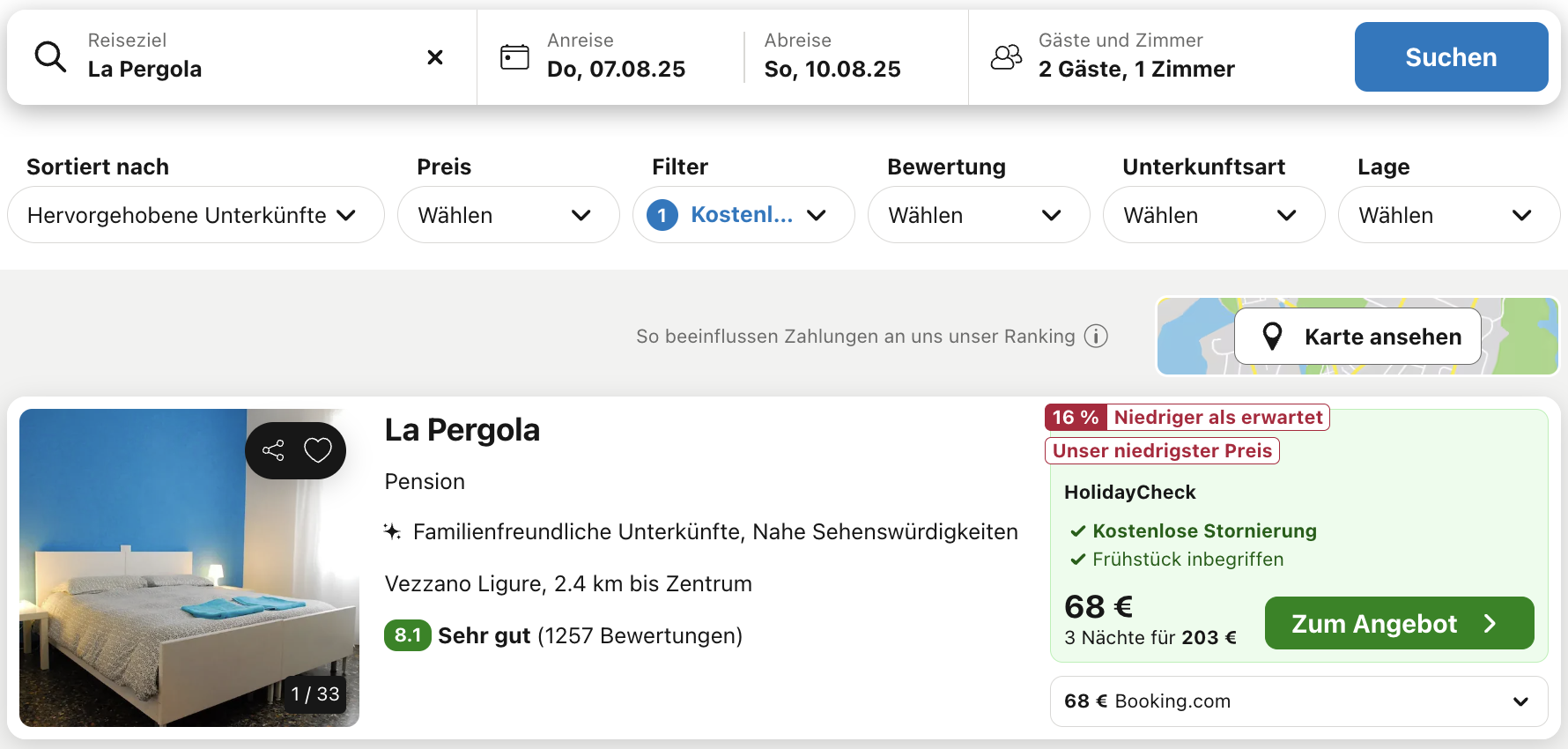Expand the 68 € Booking.com price row

point(1298,701)
